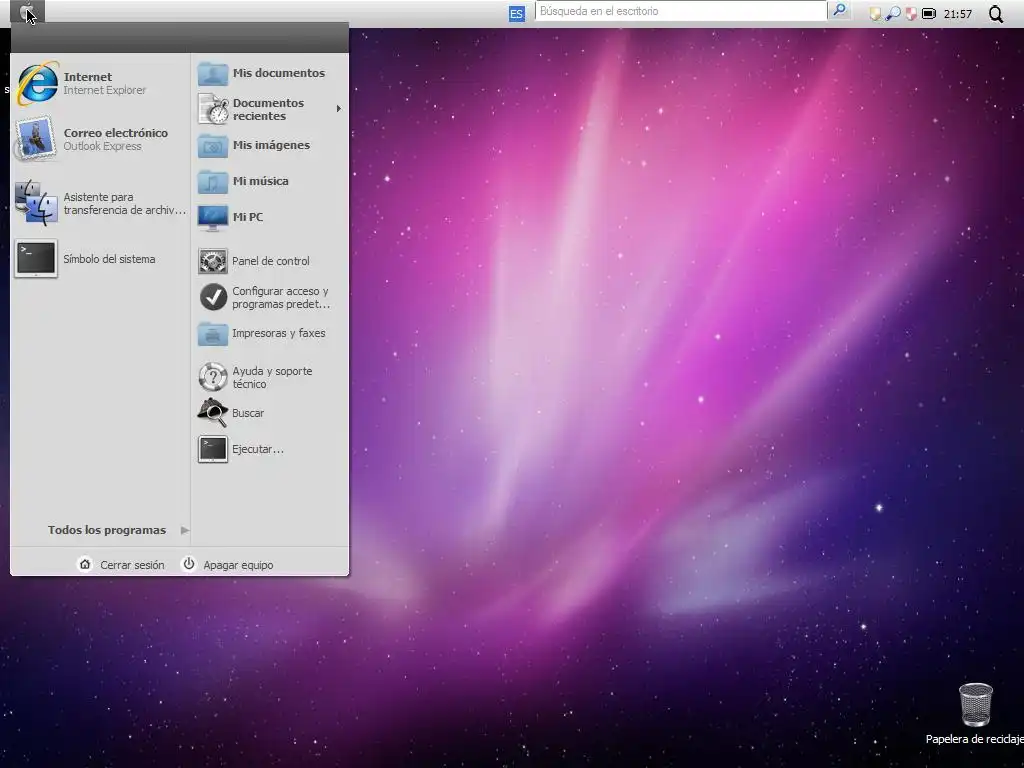Open Mi PC monitor icon
This screenshot has width=1024, height=768.
pyautogui.click(x=212, y=217)
